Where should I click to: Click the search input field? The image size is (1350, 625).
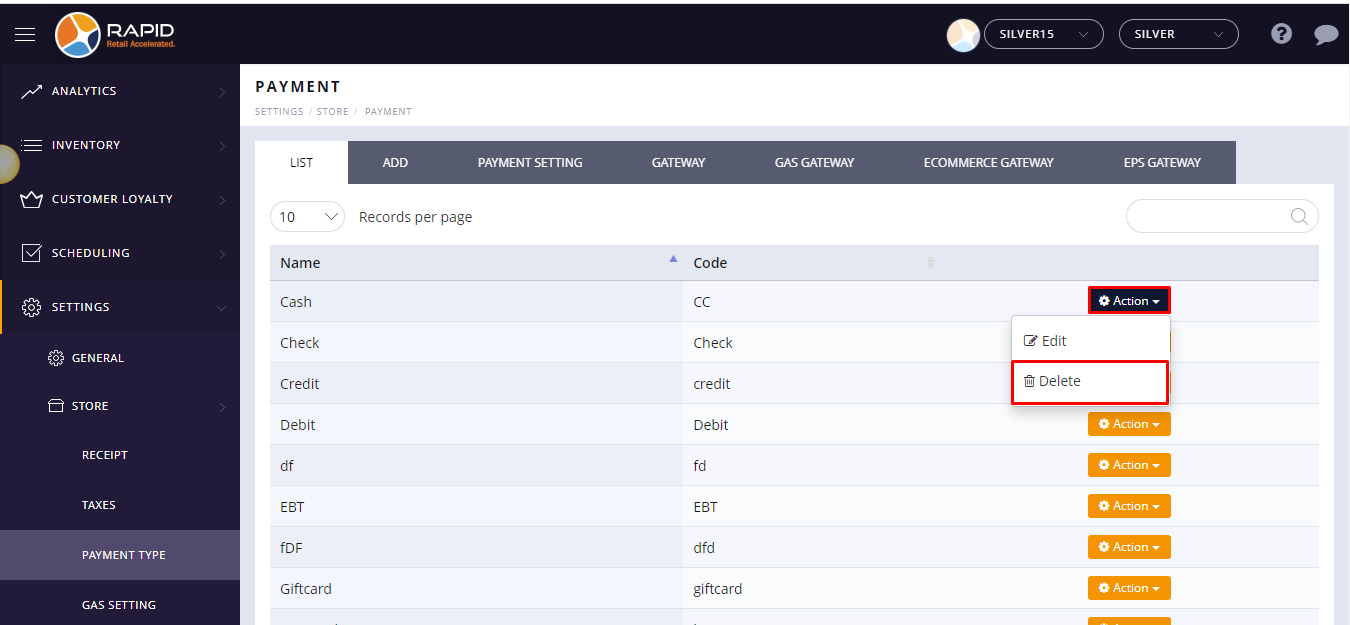coord(1210,217)
